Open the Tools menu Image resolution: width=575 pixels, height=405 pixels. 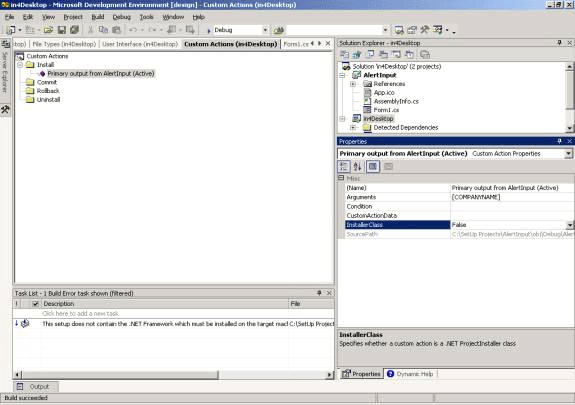point(146,17)
